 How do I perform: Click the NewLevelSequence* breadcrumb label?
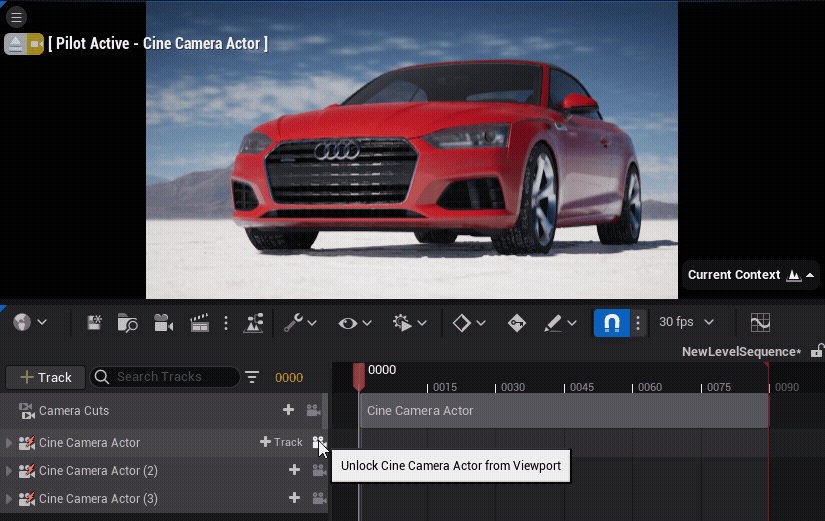(x=741, y=352)
